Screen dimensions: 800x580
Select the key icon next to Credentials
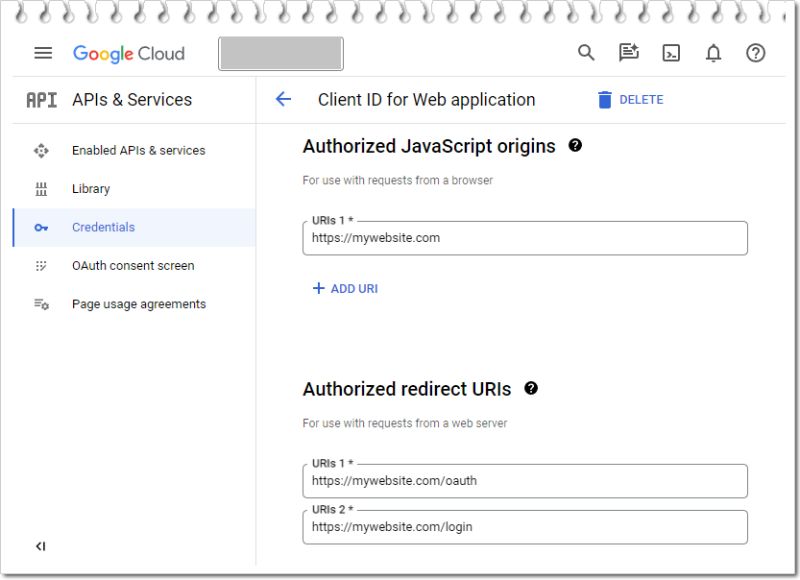pyautogui.click(x=40, y=227)
